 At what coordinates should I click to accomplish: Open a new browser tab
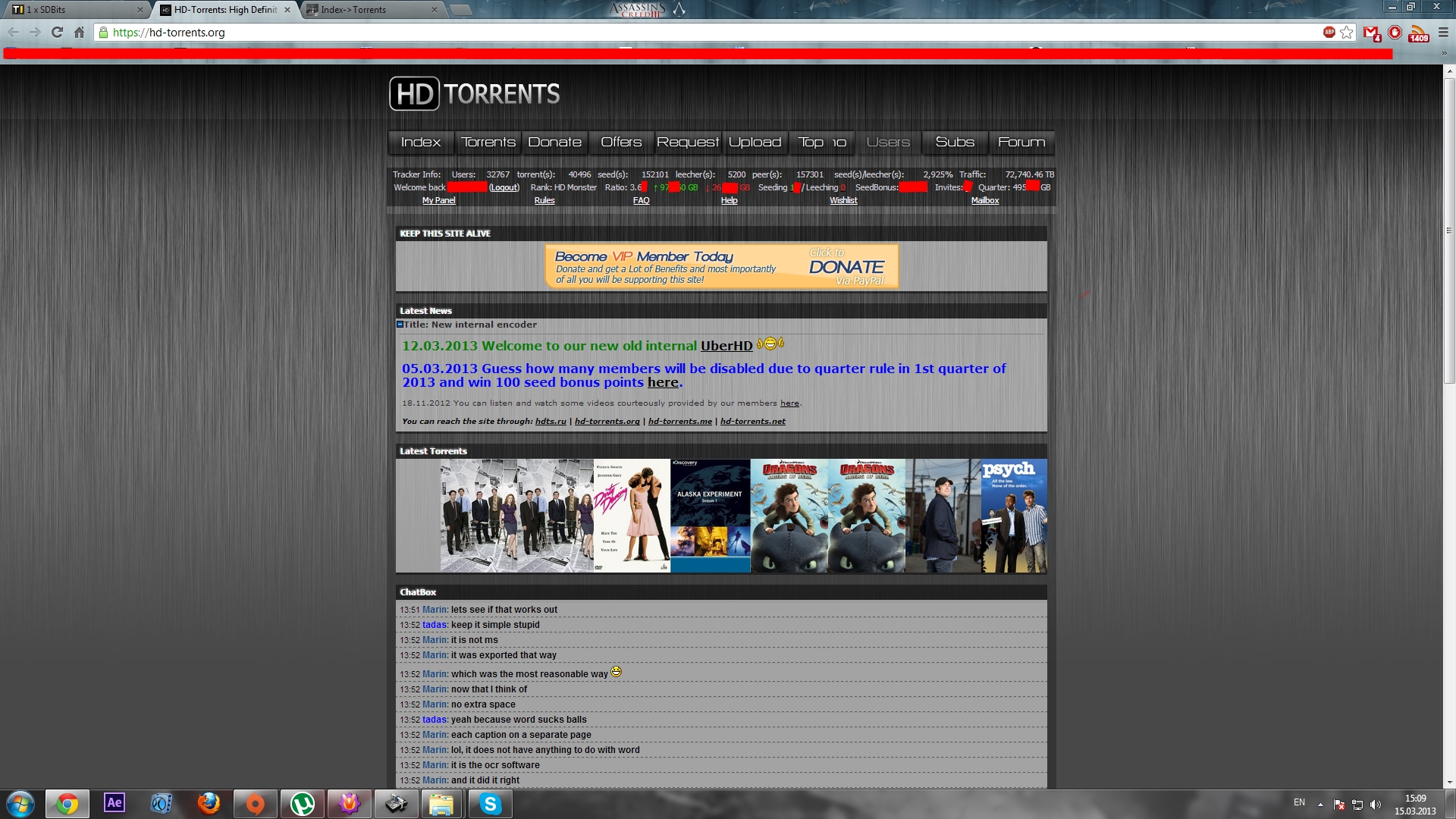[x=460, y=10]
